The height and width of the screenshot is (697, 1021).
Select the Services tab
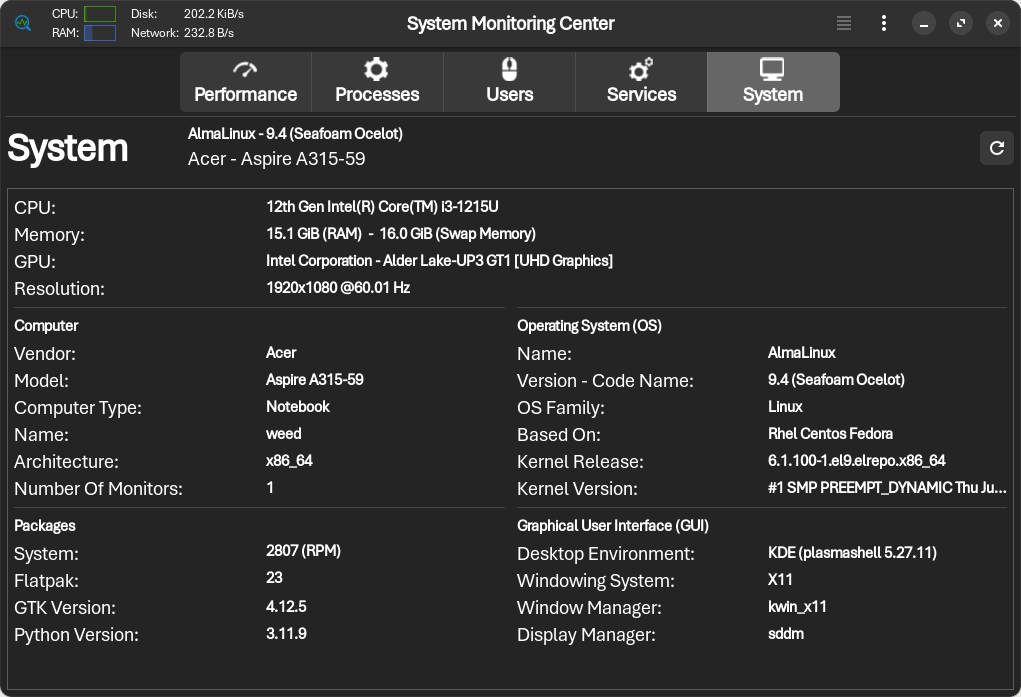click(641, 82)
